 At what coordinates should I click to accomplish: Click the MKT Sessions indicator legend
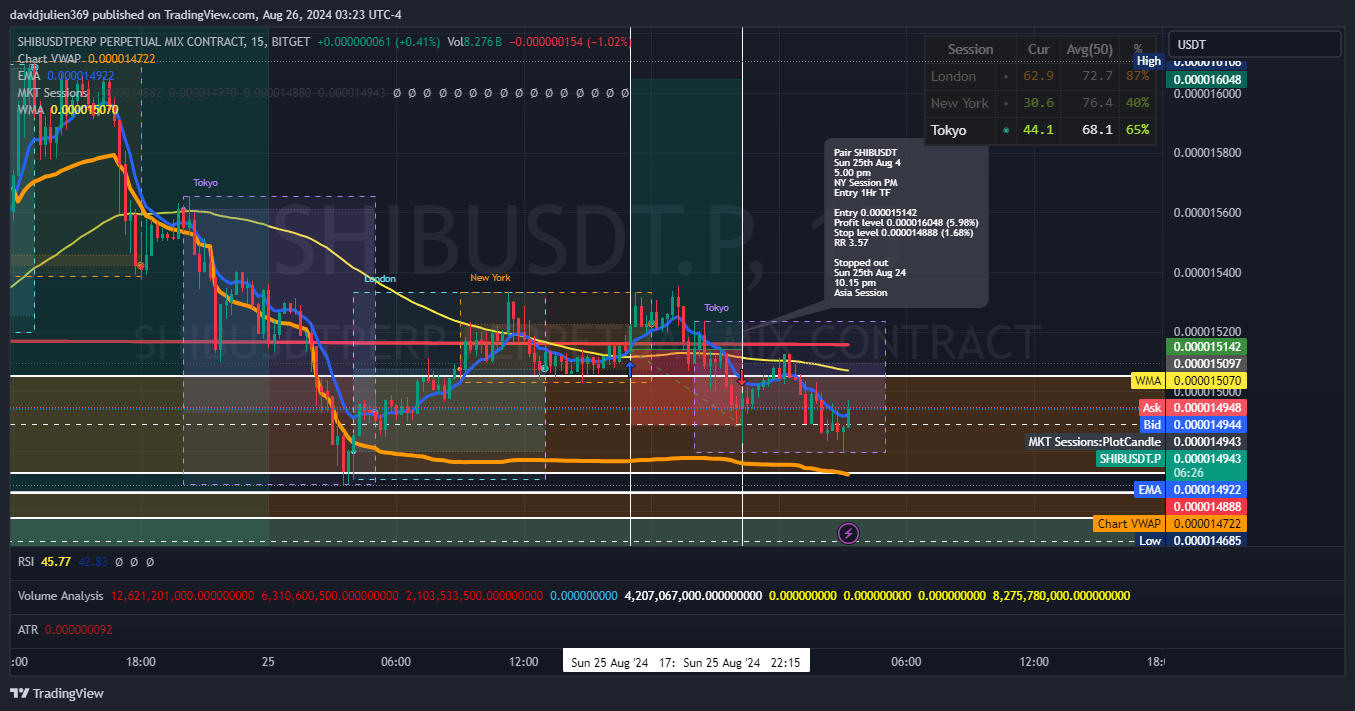[x=52, y=92]
